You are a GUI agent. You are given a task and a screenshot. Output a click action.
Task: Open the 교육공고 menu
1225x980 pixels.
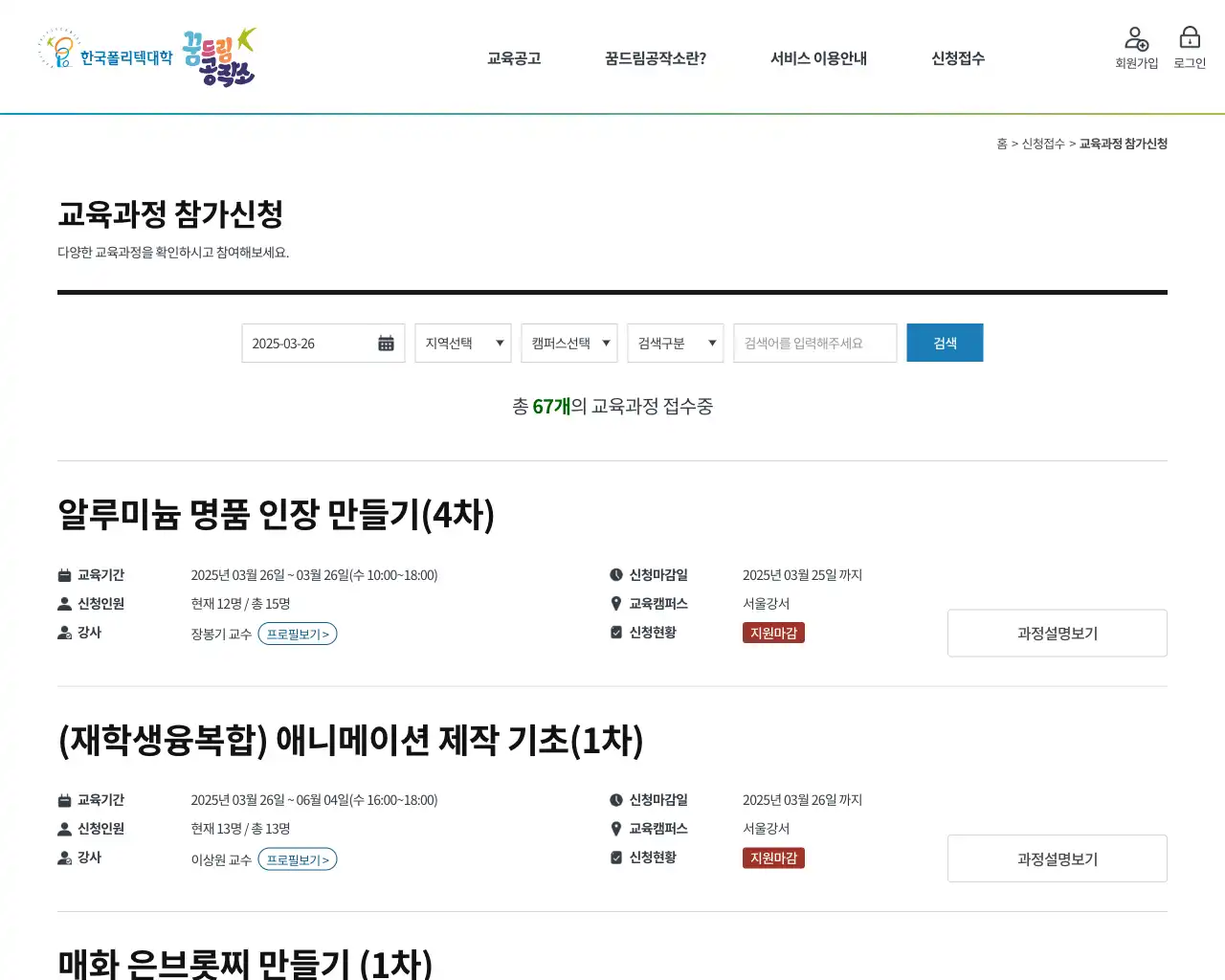[514, 58]
